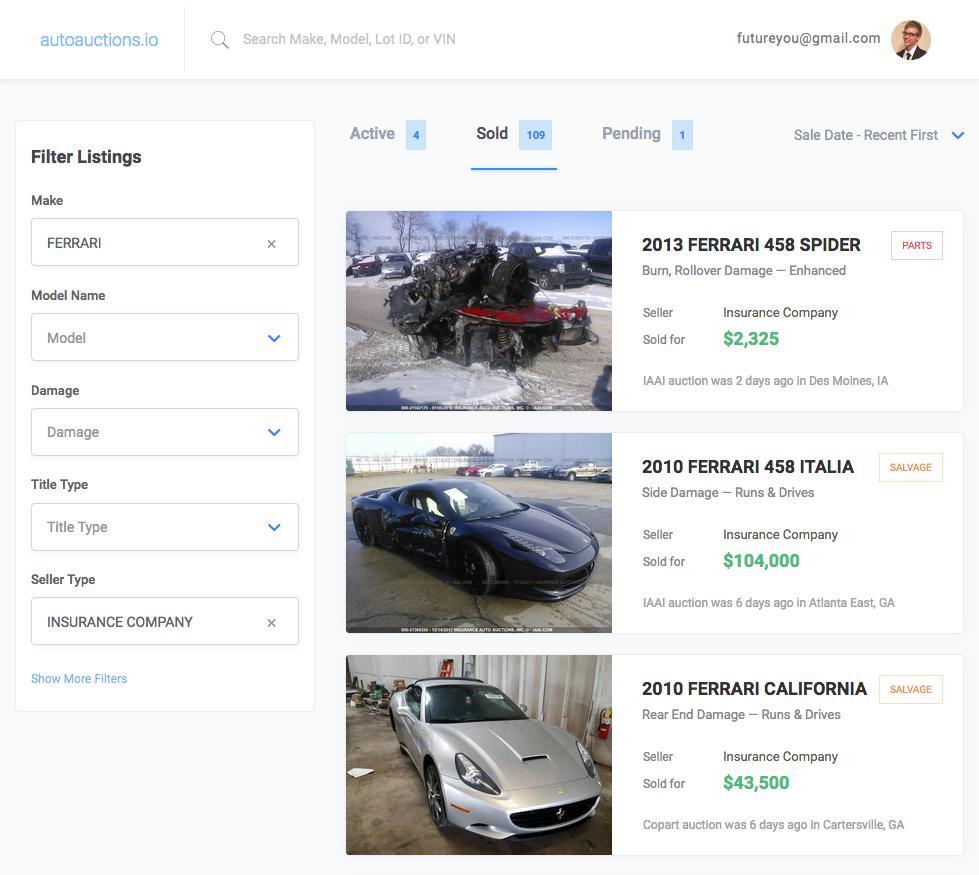Screen dimensions: 979x875
Task: Select the Sold tab showing 109 listings
Action: 492,133
